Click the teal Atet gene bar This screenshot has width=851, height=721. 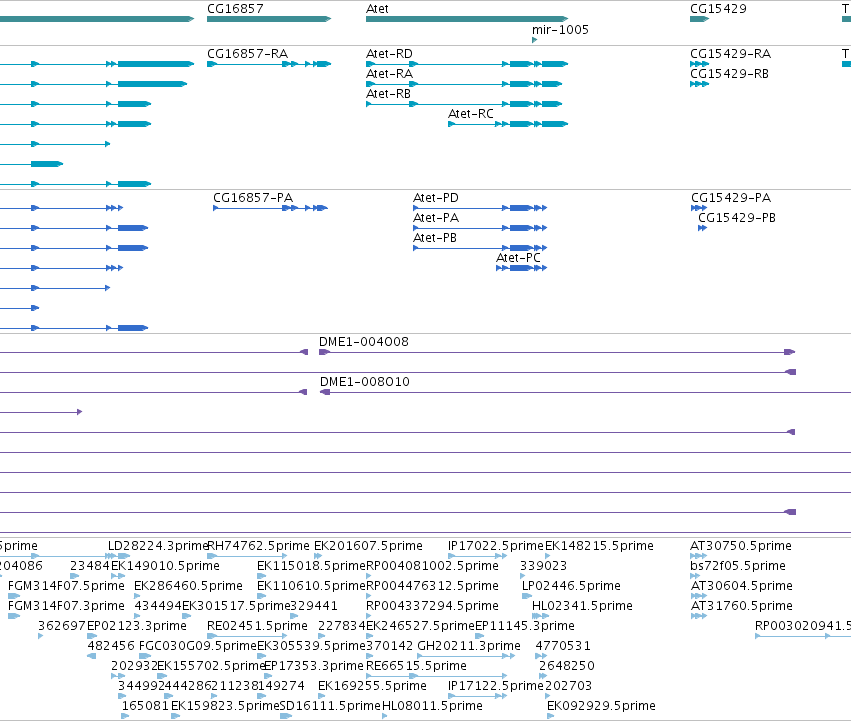pyautogui.click(x=467, y=19)
